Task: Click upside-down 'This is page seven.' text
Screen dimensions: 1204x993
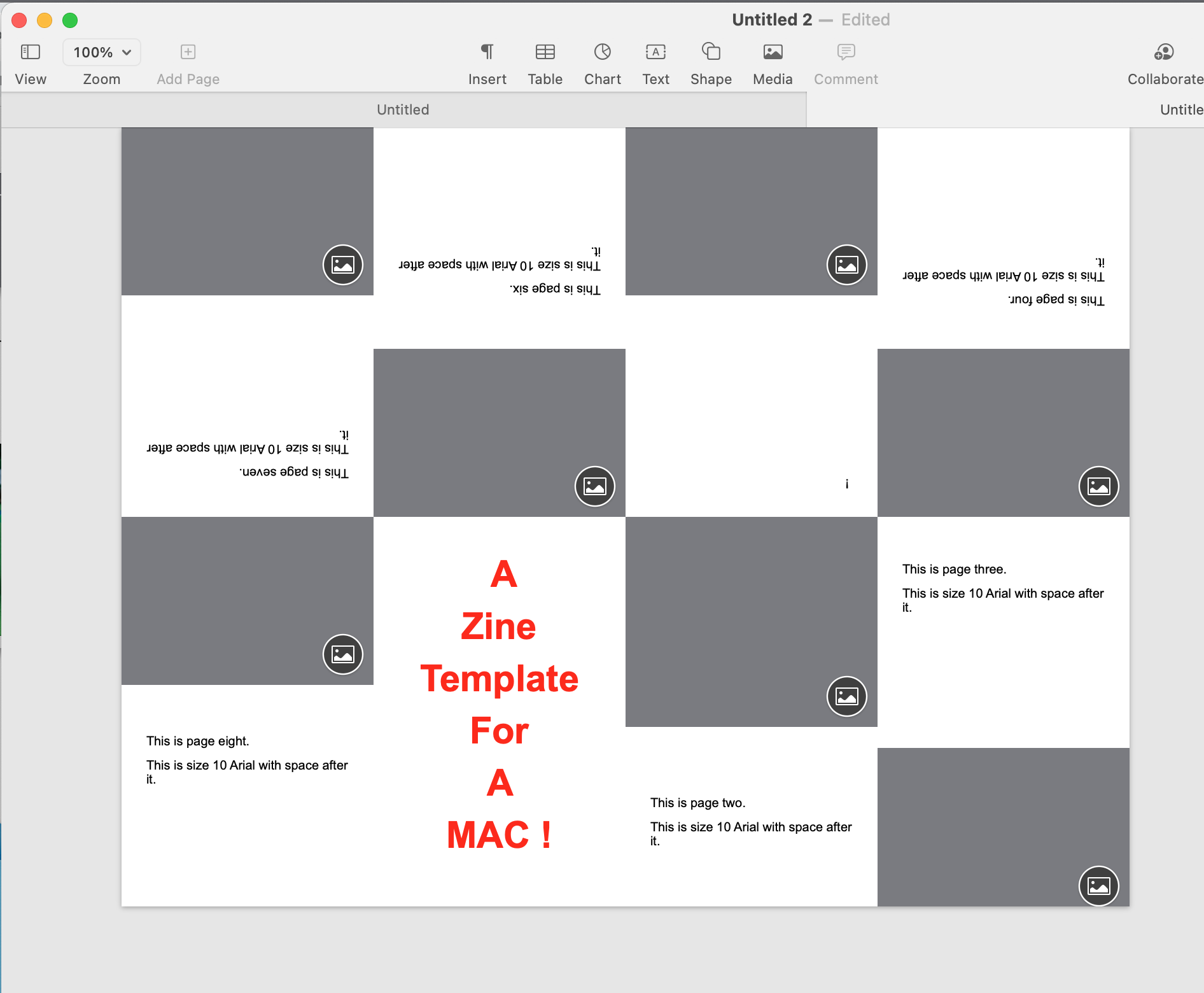Action: 294,472
